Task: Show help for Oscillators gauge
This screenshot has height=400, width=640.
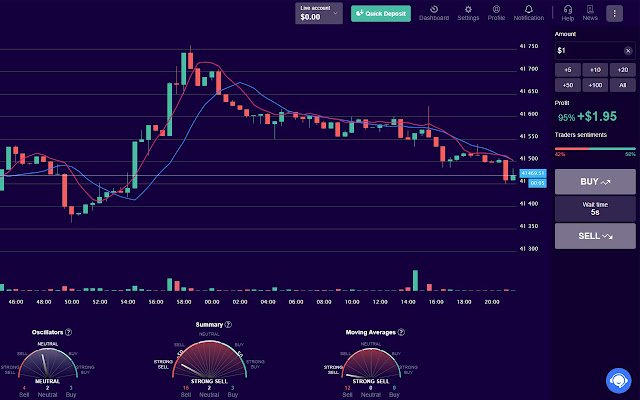Action: (69, 332)
